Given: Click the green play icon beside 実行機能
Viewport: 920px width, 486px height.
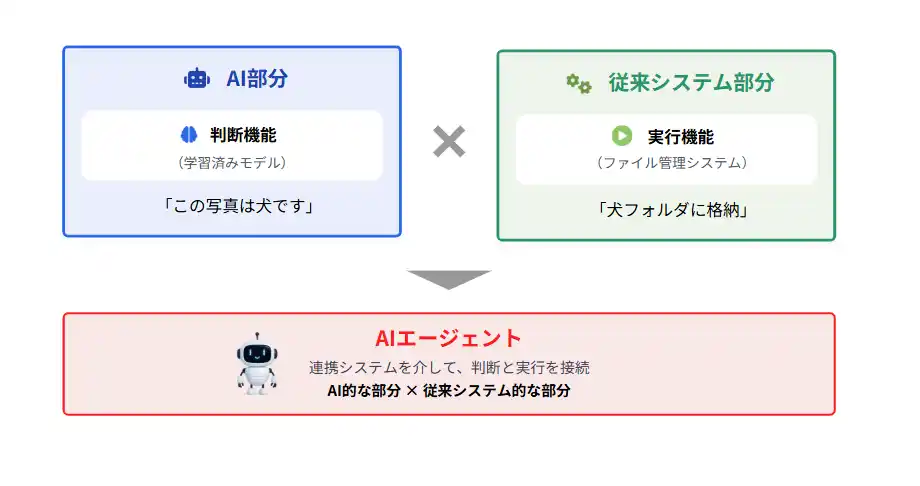Looking at the screenshot, I should point(622,136).
